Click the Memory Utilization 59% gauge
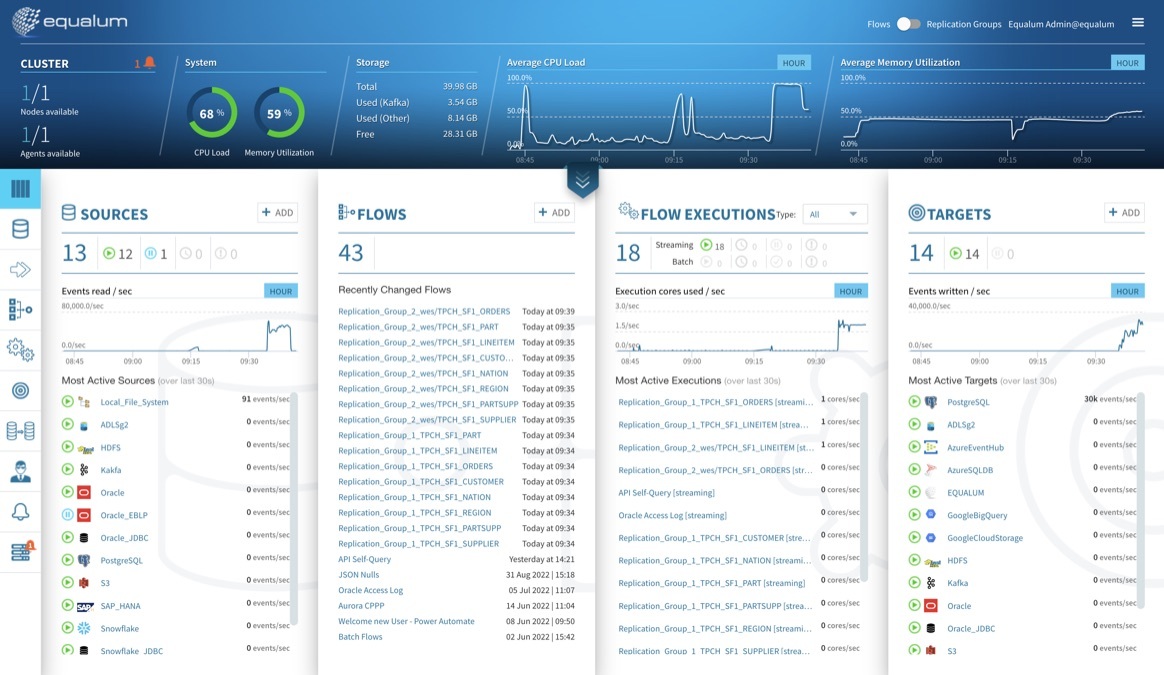This screenshot has width=1164, height=675. tap(279, 113)
